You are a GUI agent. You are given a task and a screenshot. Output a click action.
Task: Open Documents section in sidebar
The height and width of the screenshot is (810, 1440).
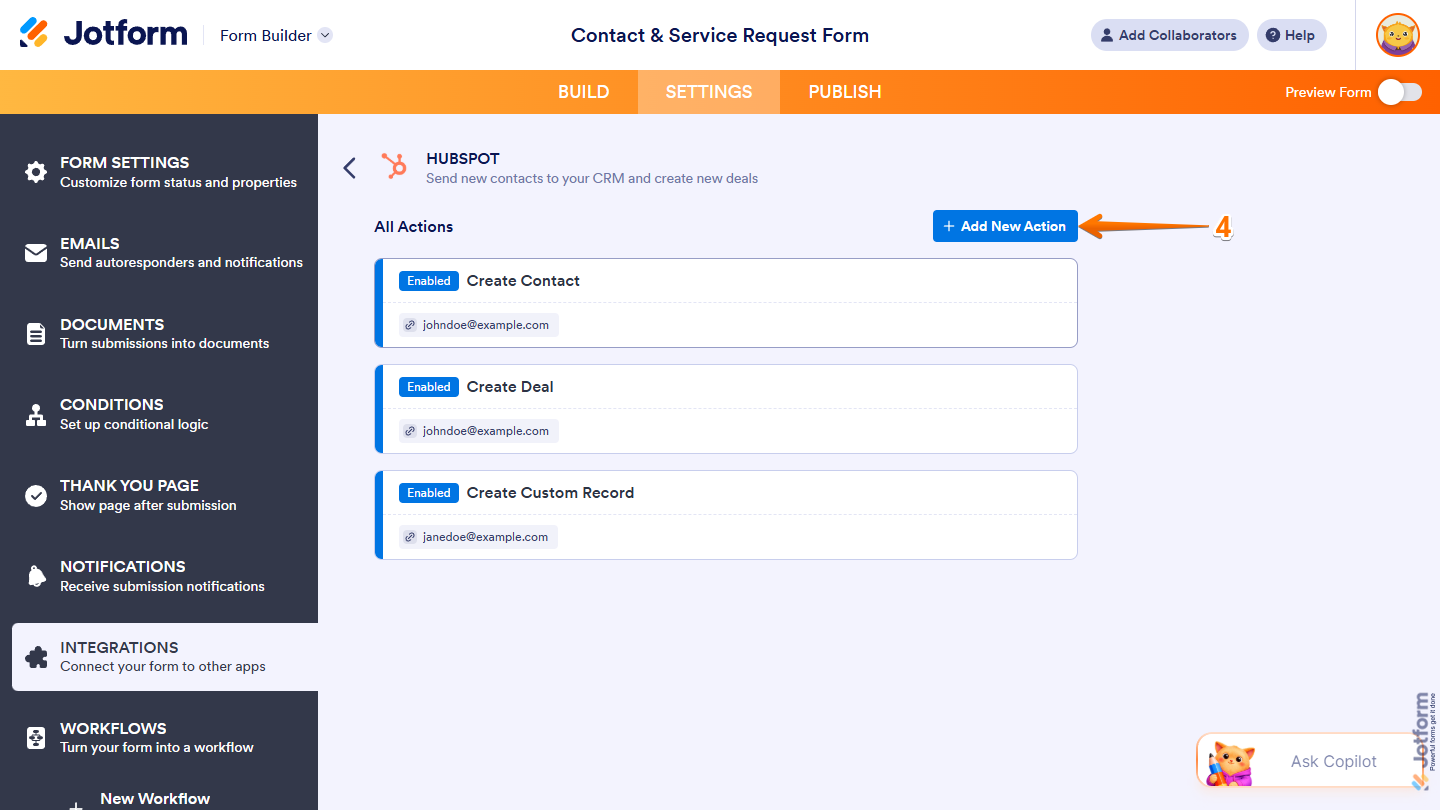point(159,334)
